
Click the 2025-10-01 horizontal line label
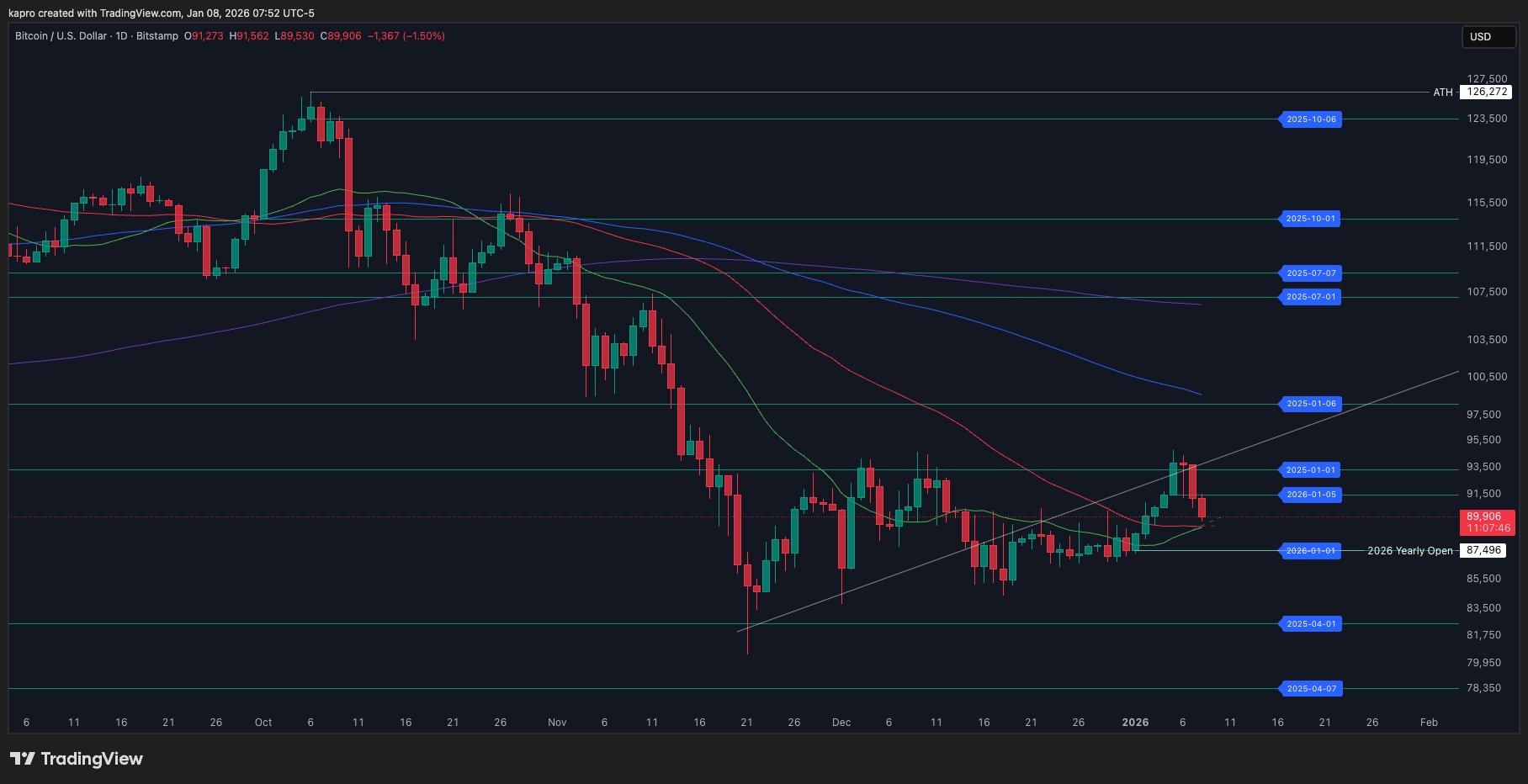click(1310, 220)
